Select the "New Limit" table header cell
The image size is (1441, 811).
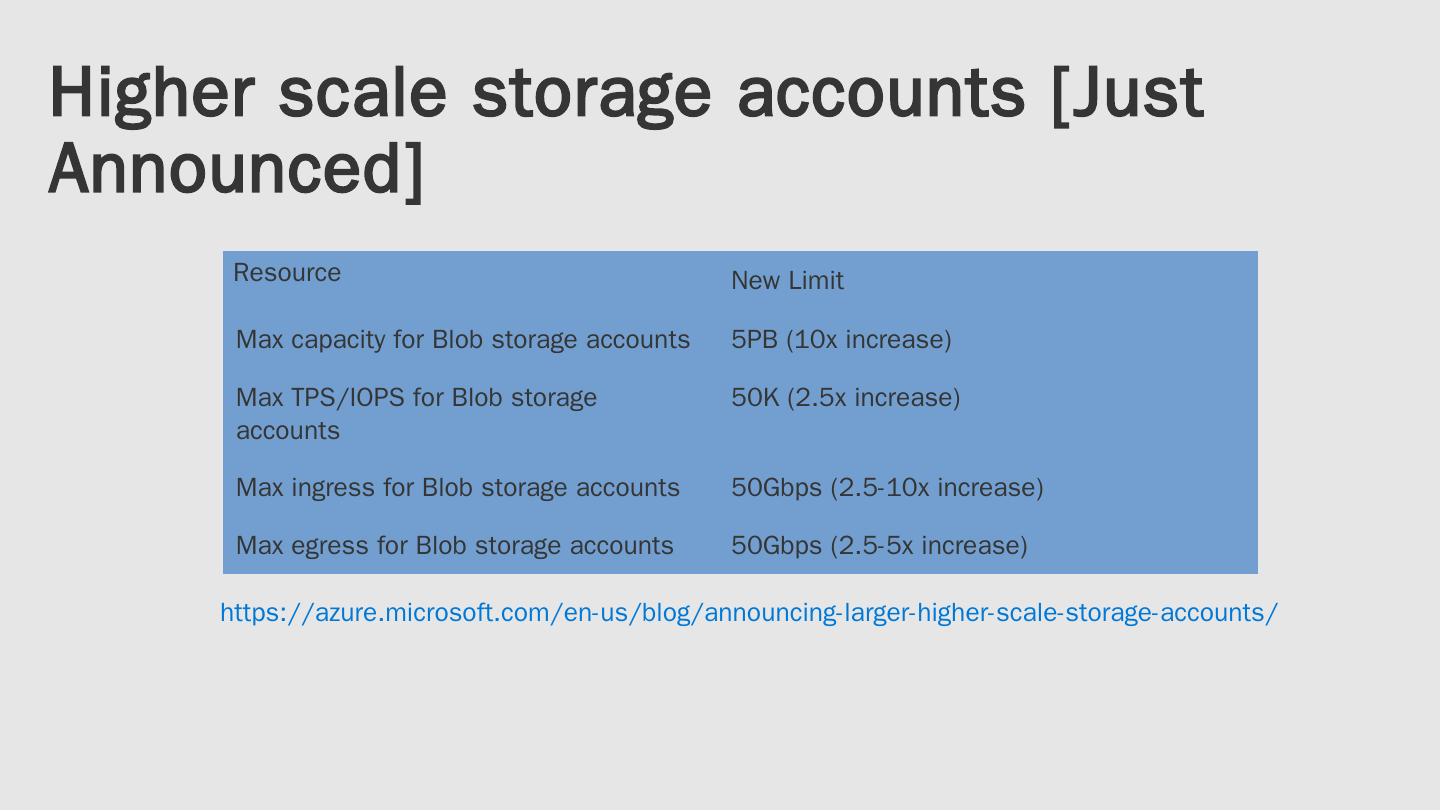[787, 281]
